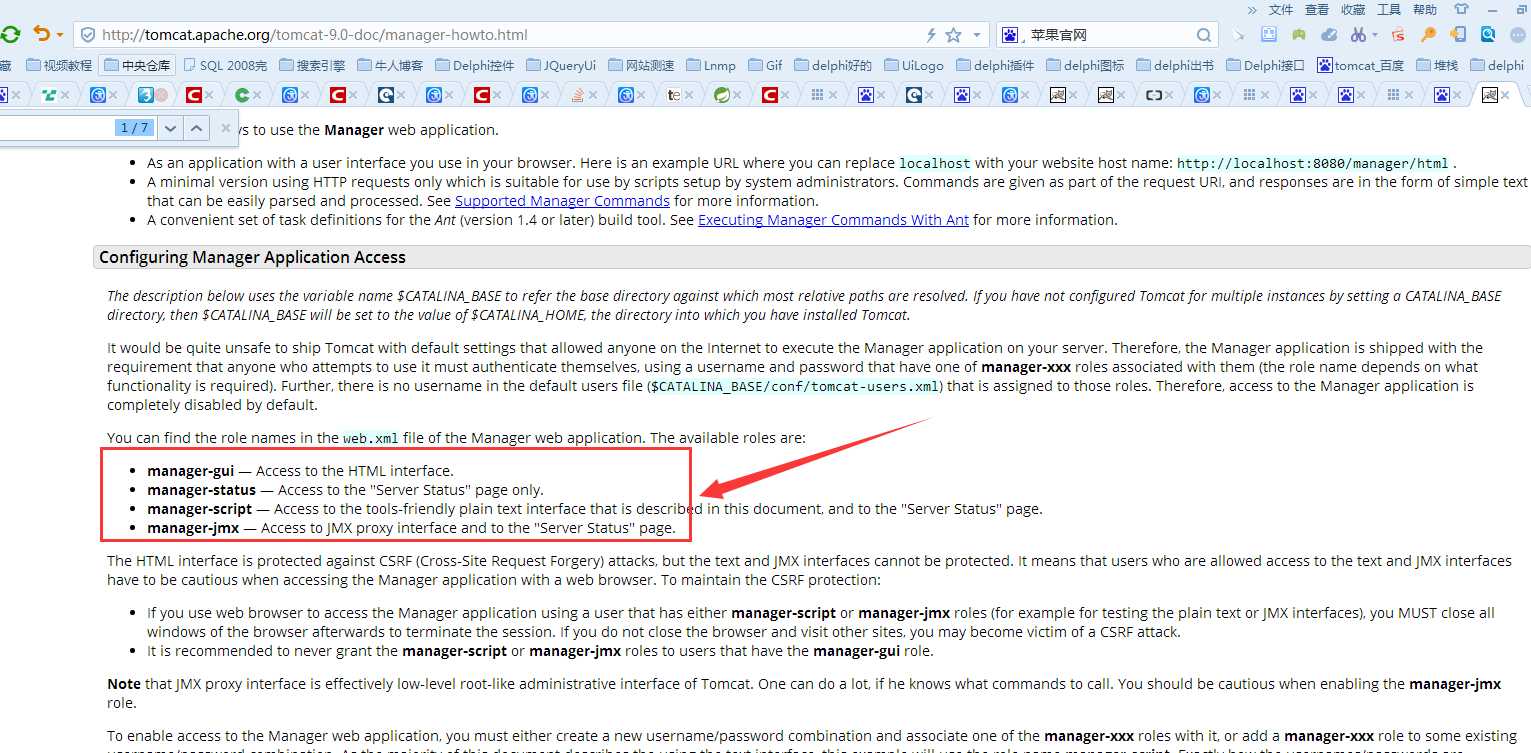This screenshot has width=1531, height=753.
Task: Open the 文件 menu
Action: pos(1281,9)
